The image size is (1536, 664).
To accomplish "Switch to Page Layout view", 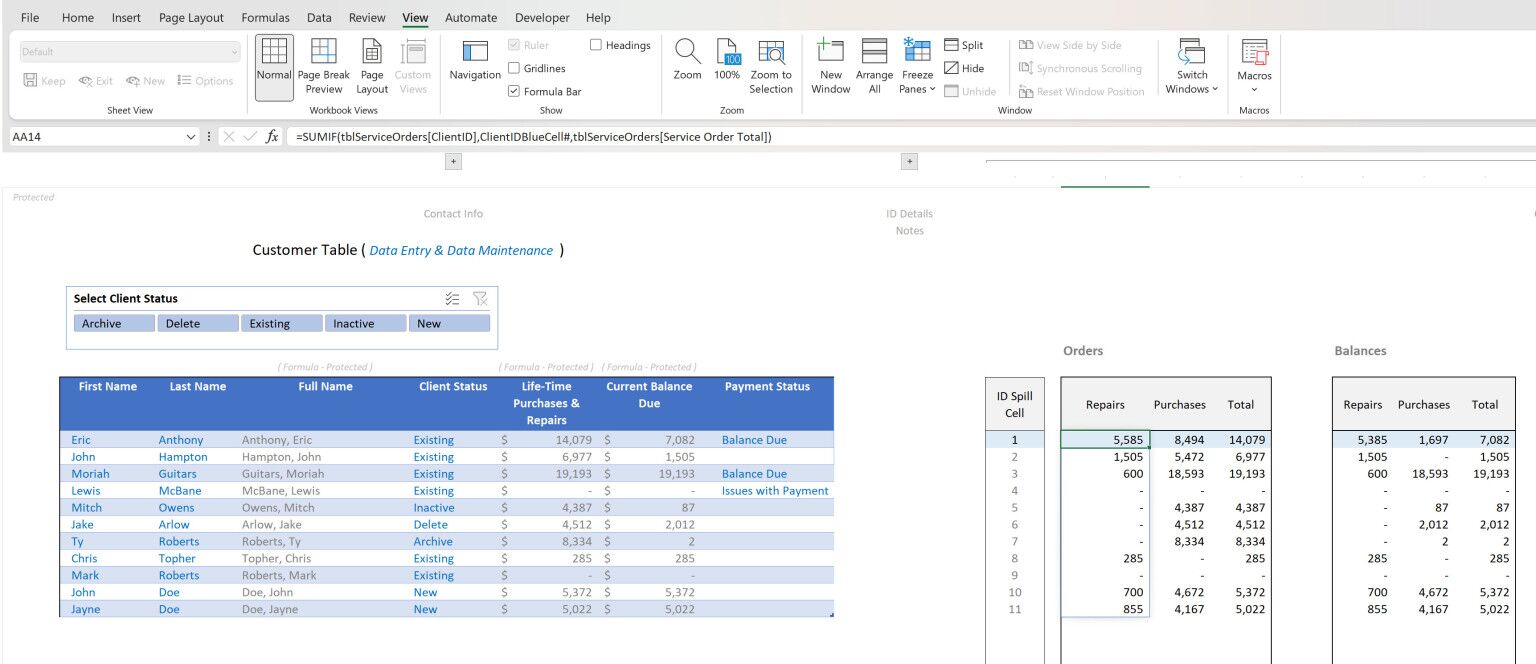I will (x=372, y=66).
